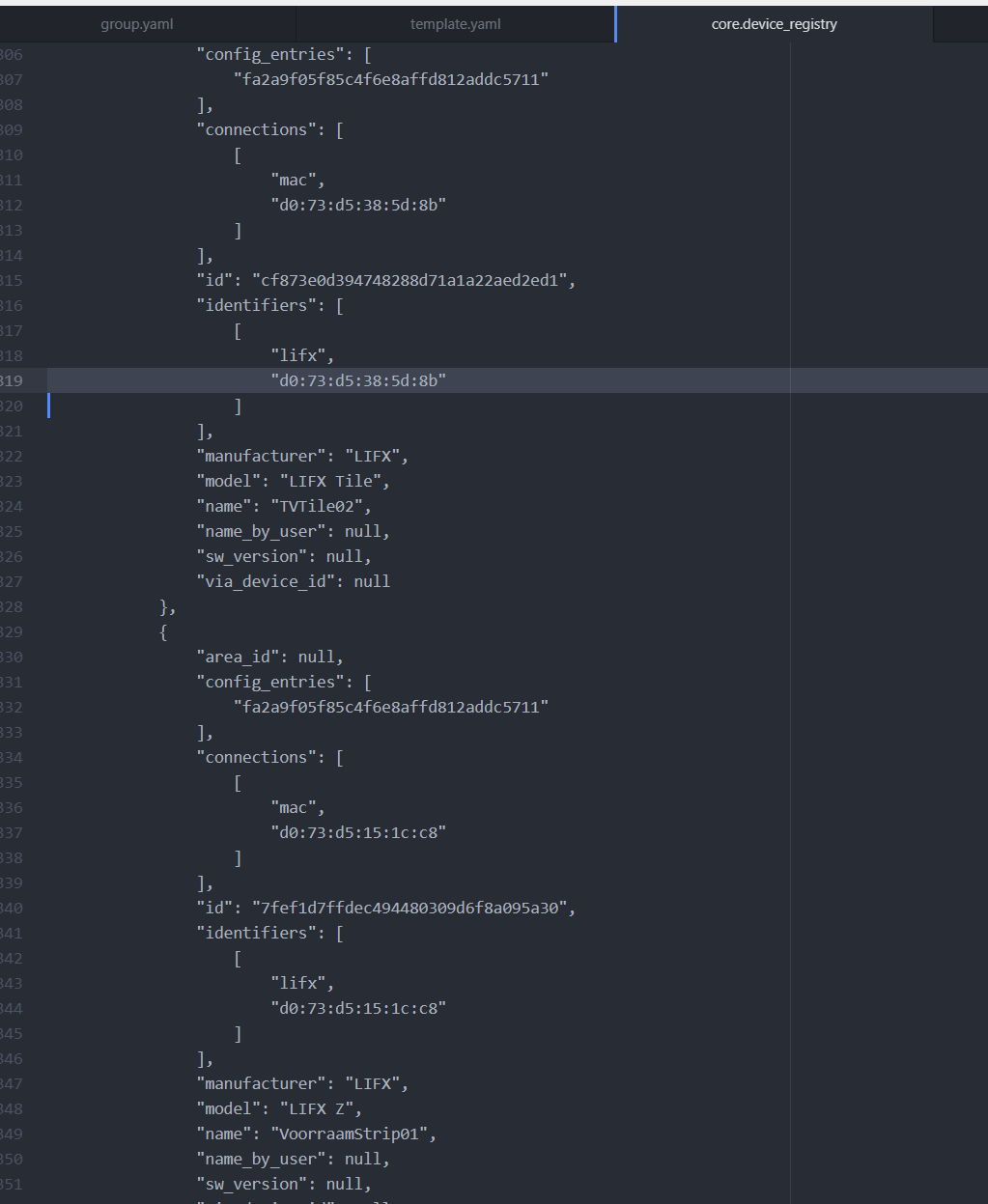Click "sw_version": null on line 326
Viewport: 988px width, 1204px height.
[284, 556]
